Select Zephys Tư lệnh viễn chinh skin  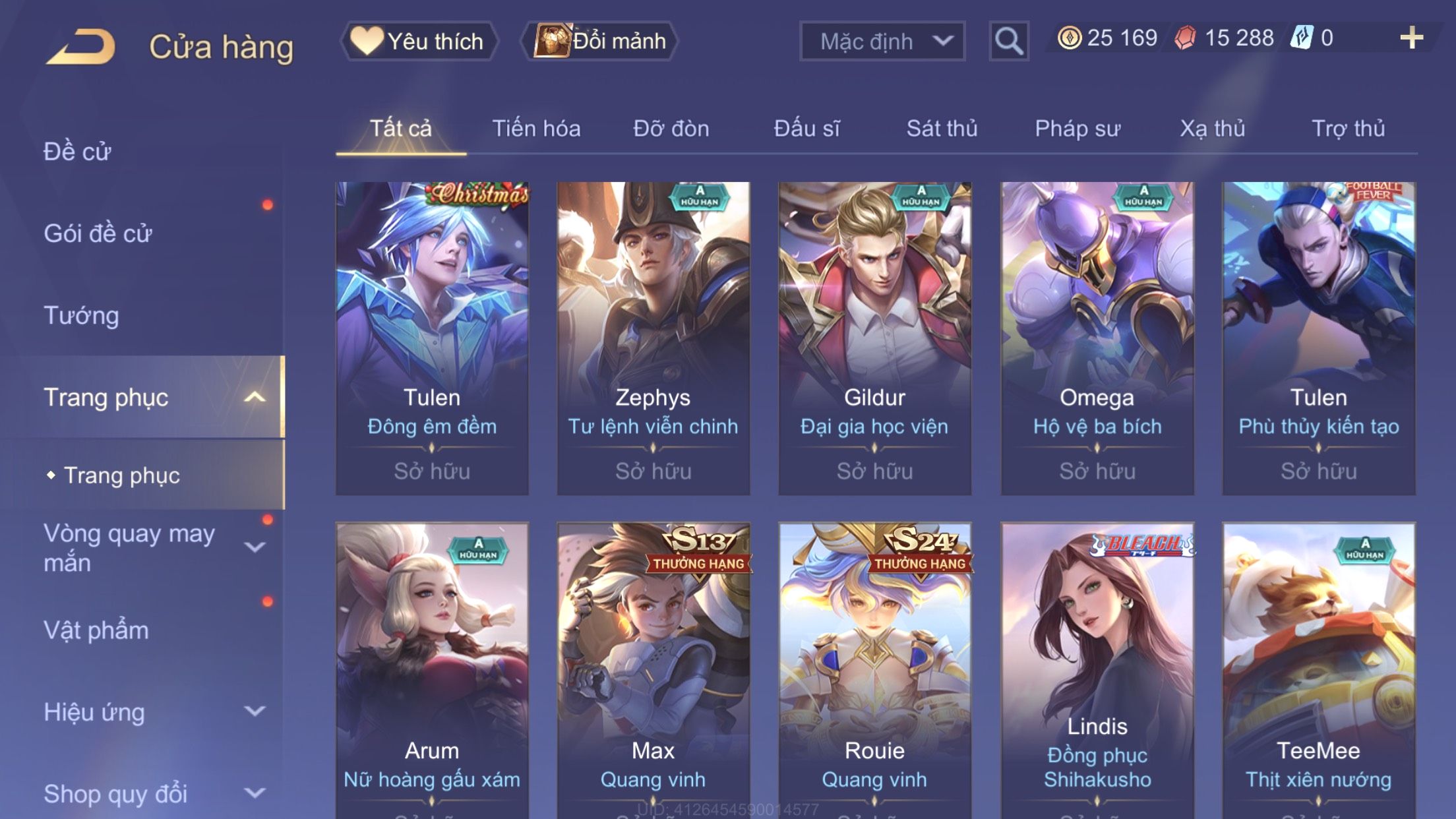(x=653, y=338)
